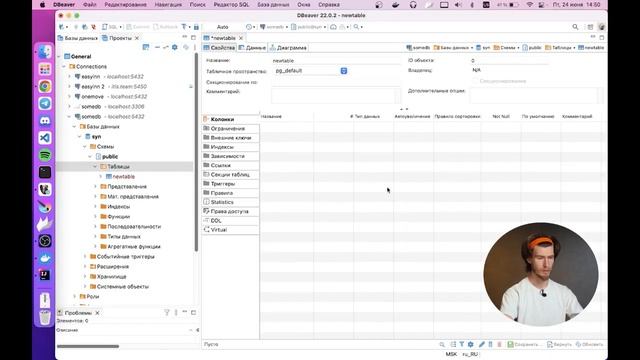This screenshot has height=360, width=640.
Task: Collapse the Таблицы folder
Action: pos(96,167)
